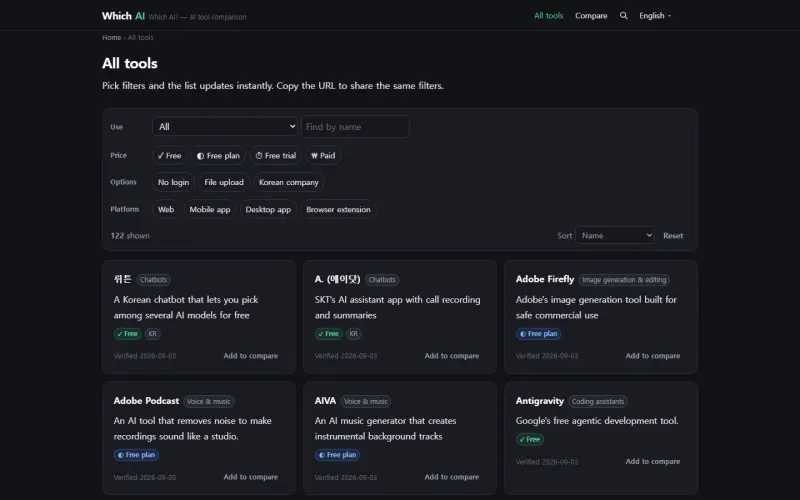Filter by Web platform

166,209
